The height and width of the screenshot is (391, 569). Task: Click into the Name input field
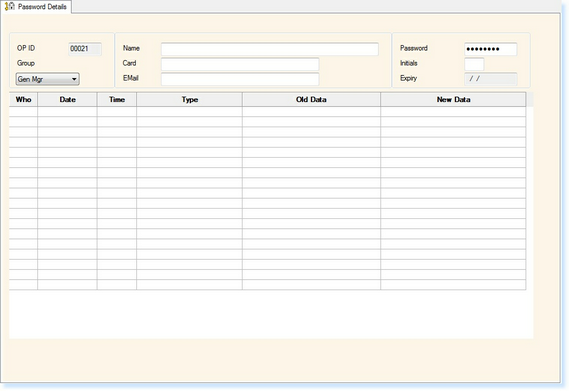tap(270, 49)
